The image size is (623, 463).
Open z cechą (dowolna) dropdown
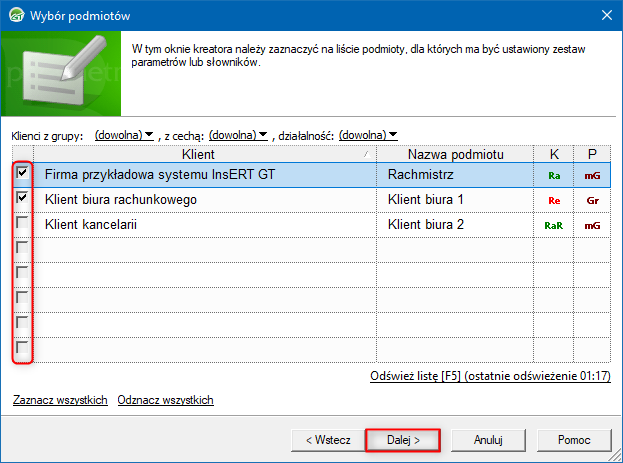pyautogui.click(x=238, y=135)
